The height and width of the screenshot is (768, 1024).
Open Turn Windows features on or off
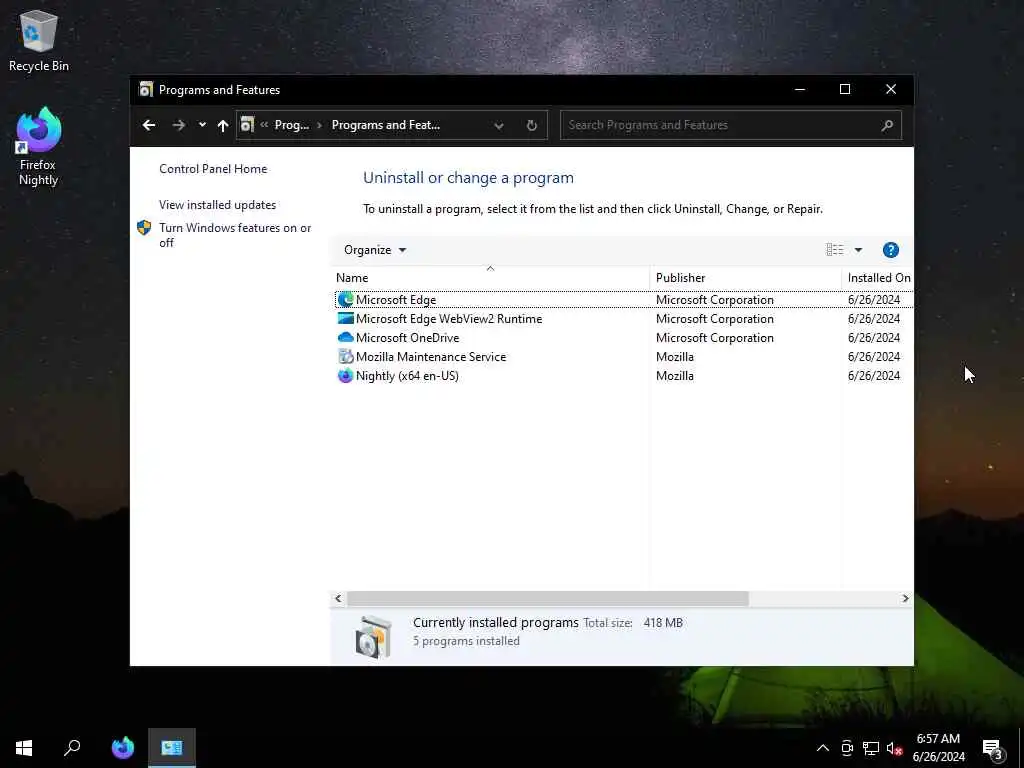tap(235, 235)
